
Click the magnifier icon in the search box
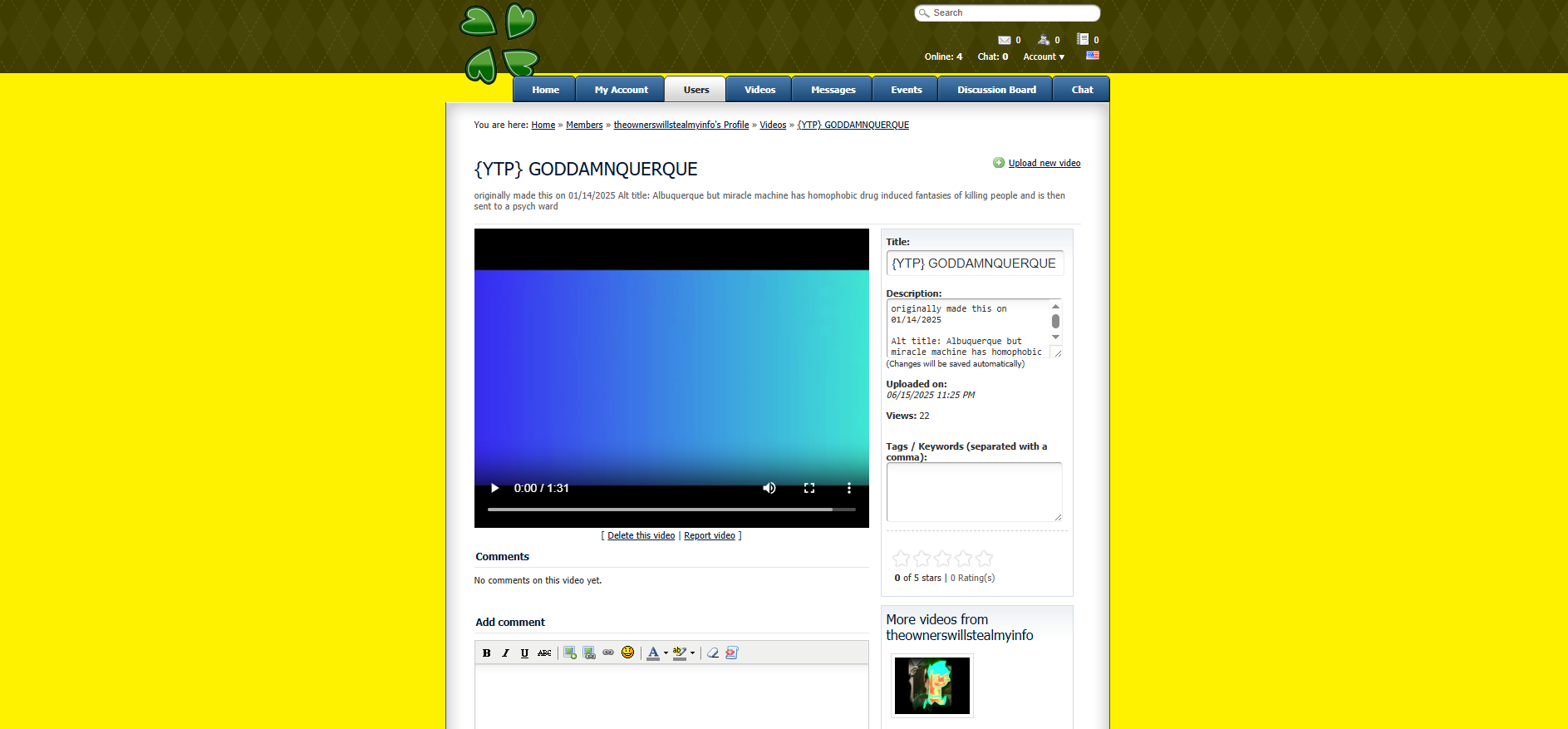[923, 13]
